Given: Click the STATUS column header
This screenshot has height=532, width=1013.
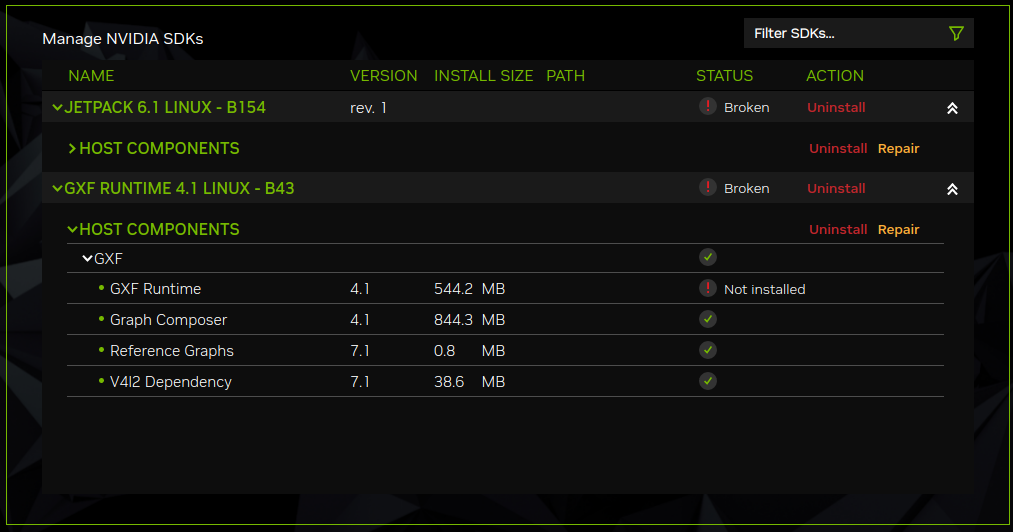Looking at the screenshot, I should point(724,76).
